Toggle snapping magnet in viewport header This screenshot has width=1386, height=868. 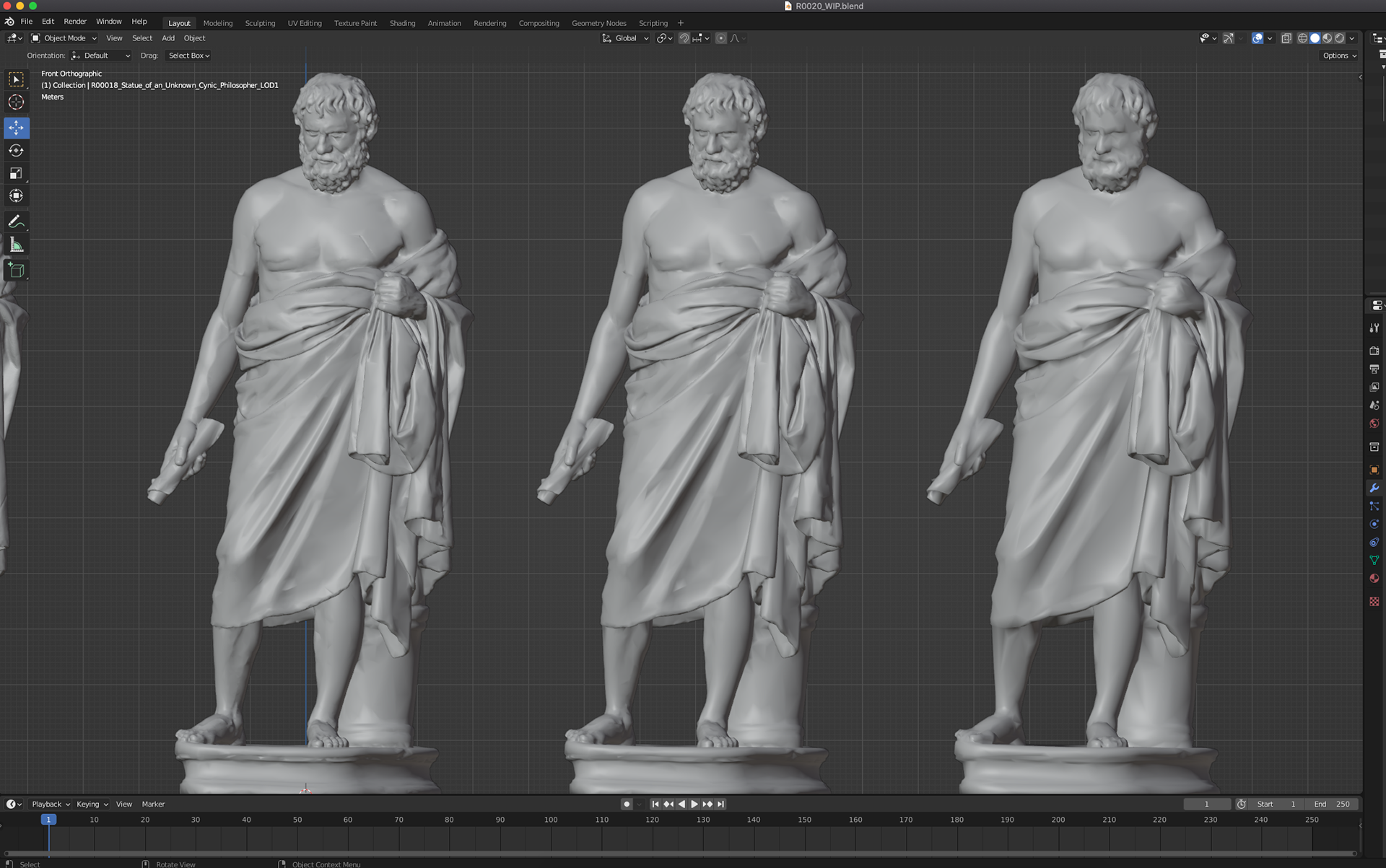684,38
